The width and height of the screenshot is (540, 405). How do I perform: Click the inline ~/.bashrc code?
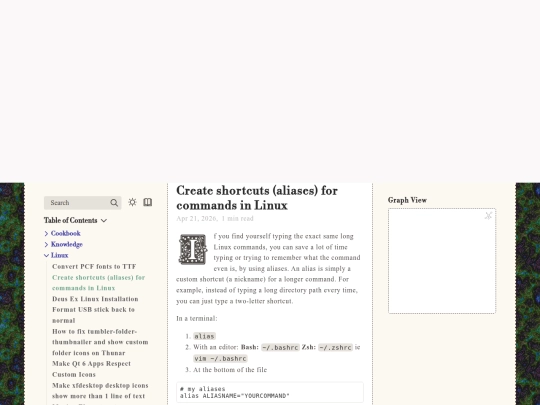click(280, 347)
